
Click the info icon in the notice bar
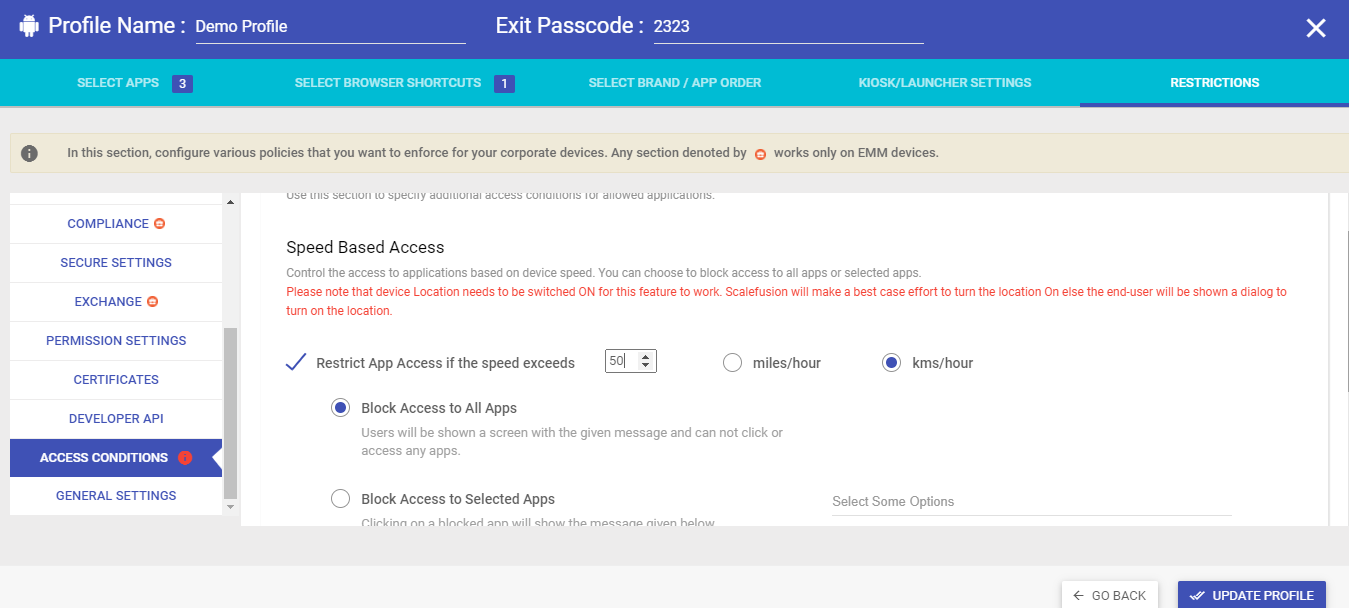(30, 153)
